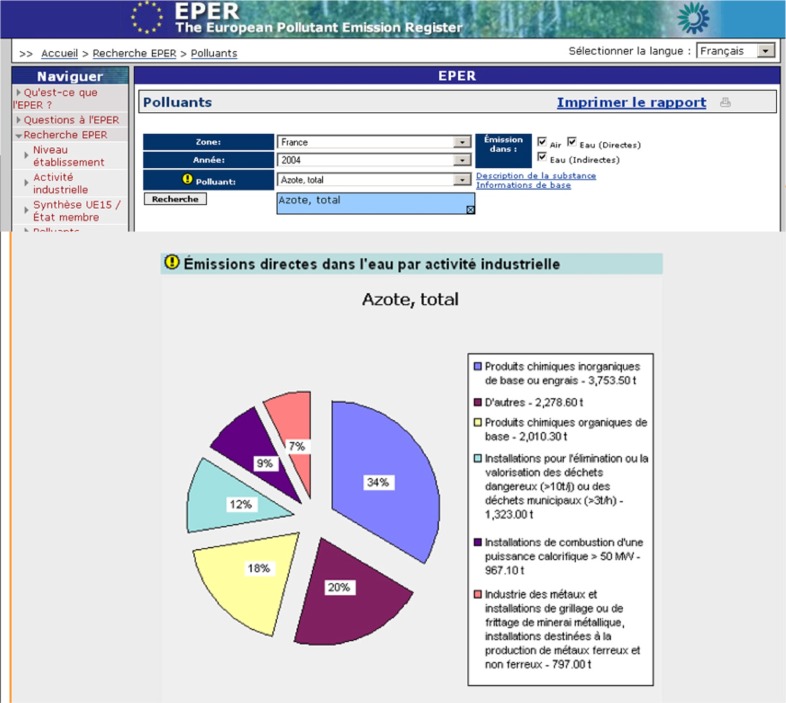This screenshot has width=786, height=703.
Task: Open the Description de la substance link
Action: point(535,176)
